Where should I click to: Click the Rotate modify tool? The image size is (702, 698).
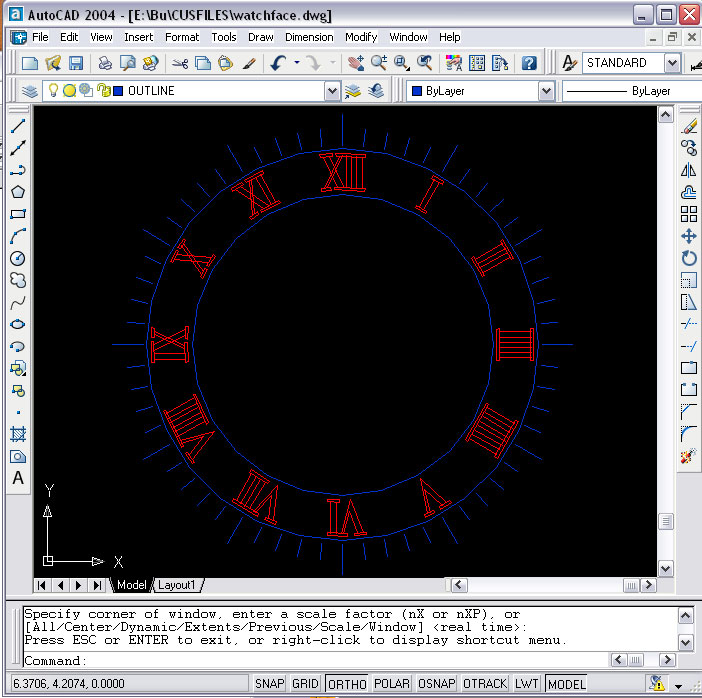[689, 258]
